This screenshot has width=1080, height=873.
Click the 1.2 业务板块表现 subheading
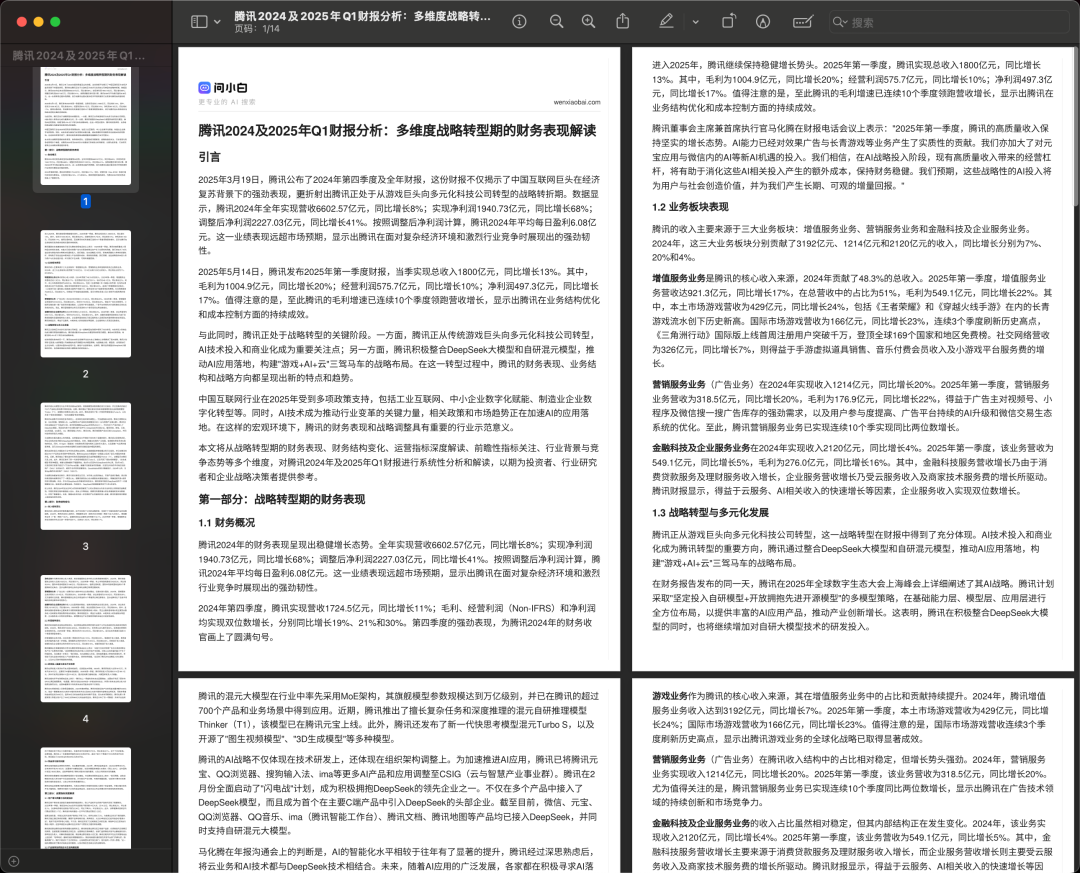coord(690,207)
